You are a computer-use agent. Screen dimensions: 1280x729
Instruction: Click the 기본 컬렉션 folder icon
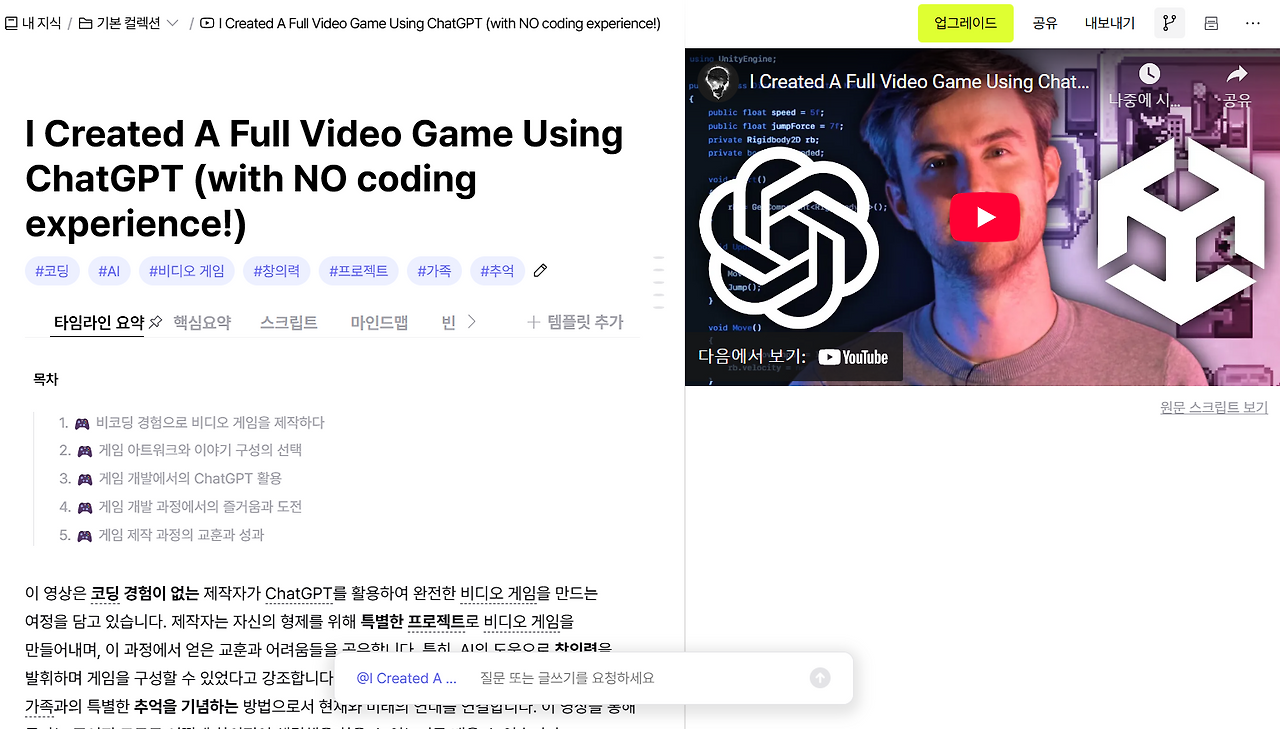coord(85,23)
